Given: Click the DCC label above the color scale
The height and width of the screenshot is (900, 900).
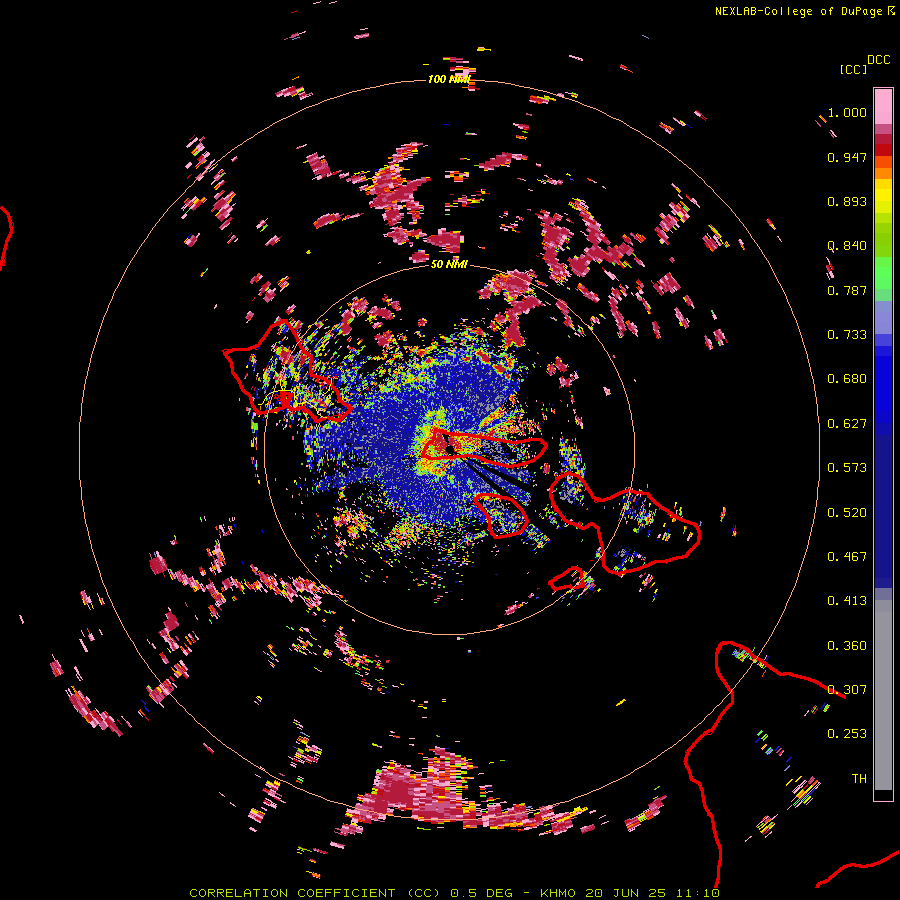Looking at the screenshot, I should (x=879, y=60).
